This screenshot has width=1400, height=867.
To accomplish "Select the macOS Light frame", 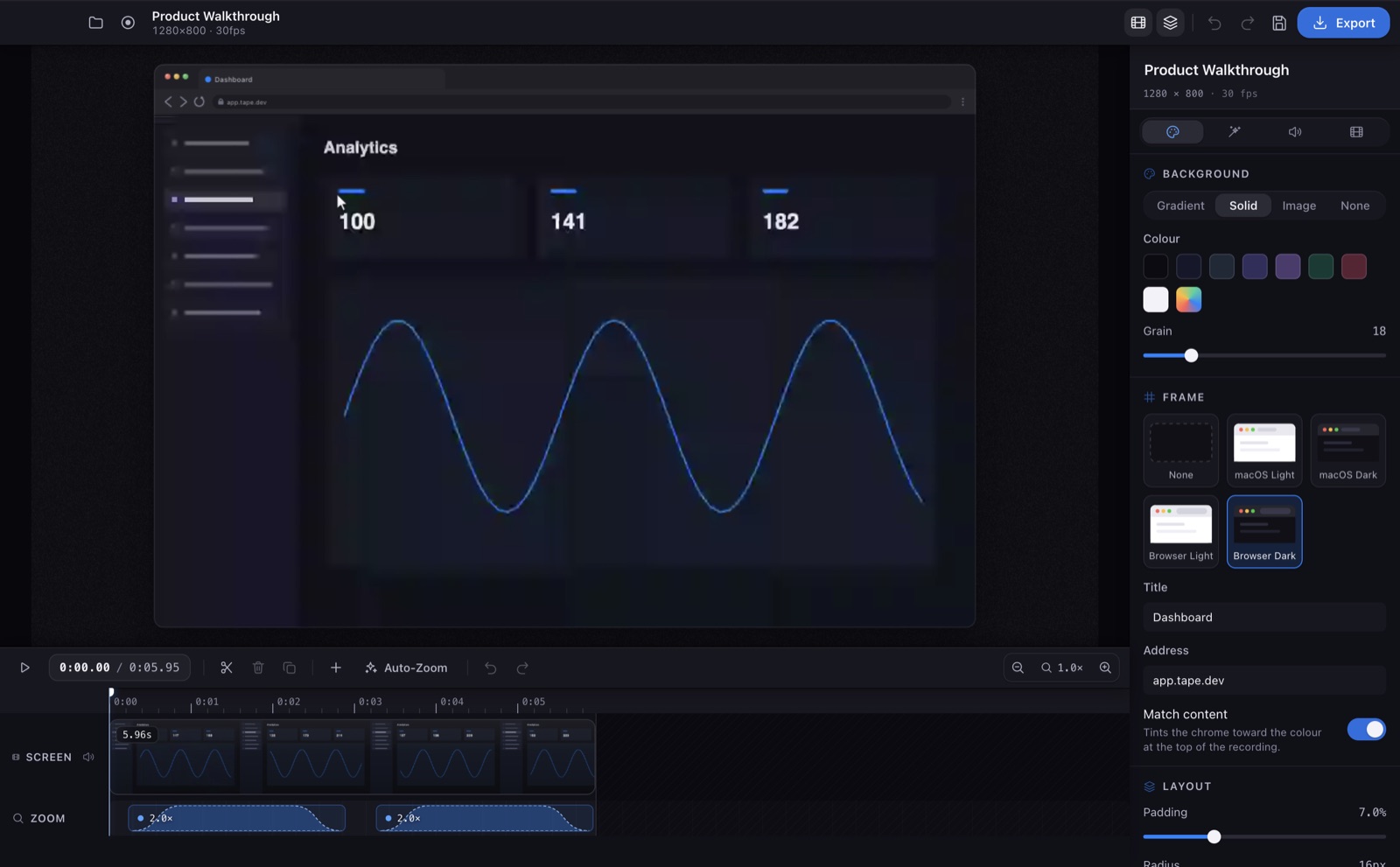I will pos(1264,451).
